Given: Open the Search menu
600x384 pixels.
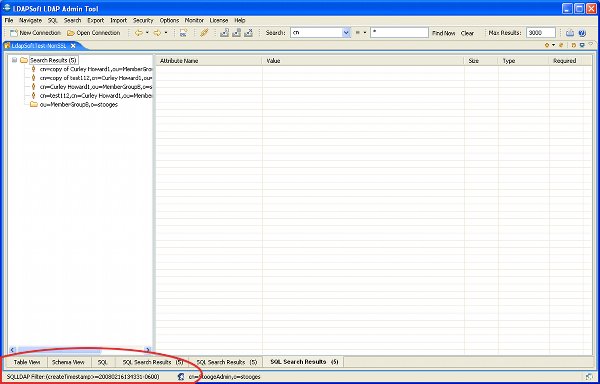Looking at the screenshot, I should click(72, 20).
